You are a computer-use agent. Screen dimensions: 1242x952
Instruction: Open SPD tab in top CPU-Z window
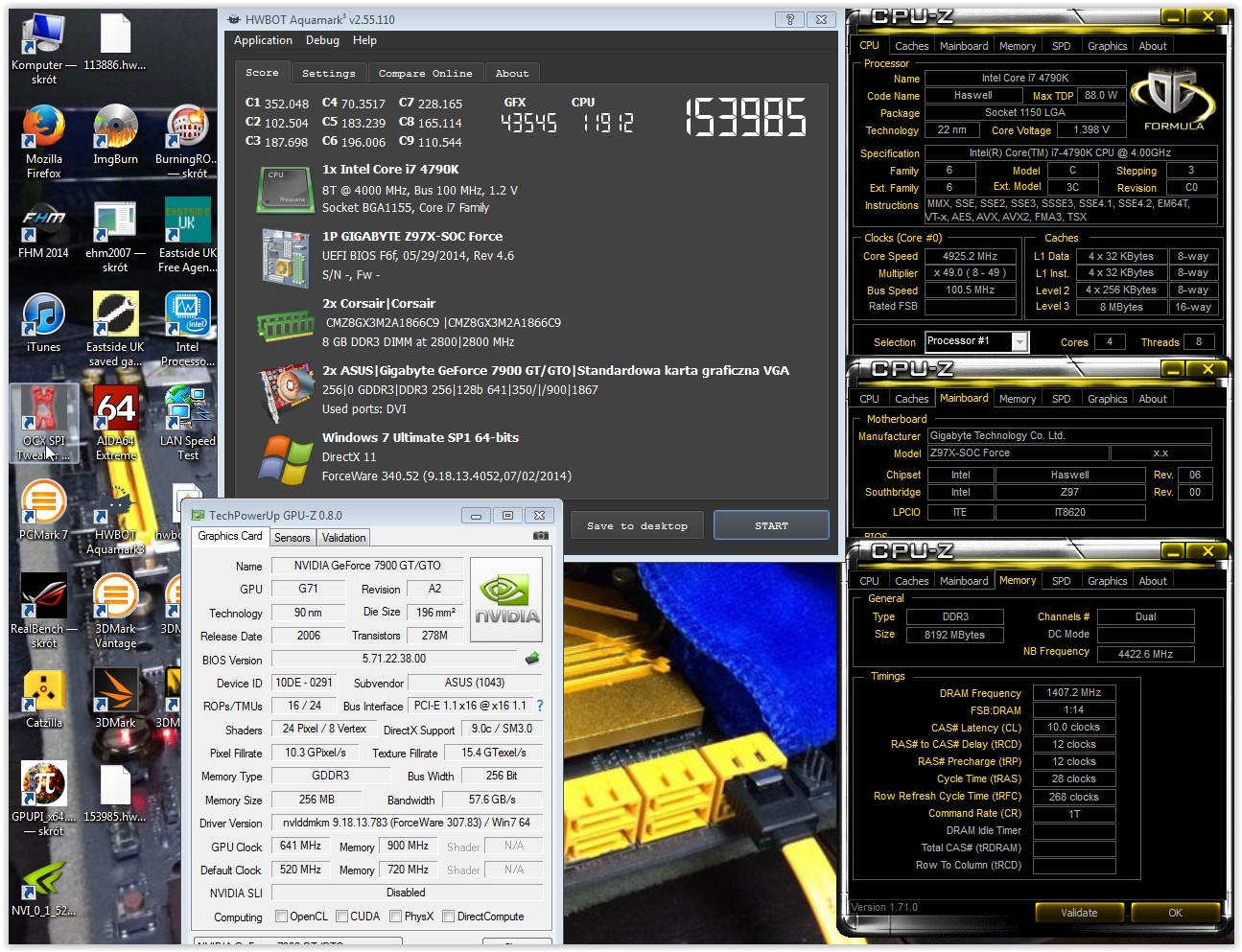click(1061, 46)
